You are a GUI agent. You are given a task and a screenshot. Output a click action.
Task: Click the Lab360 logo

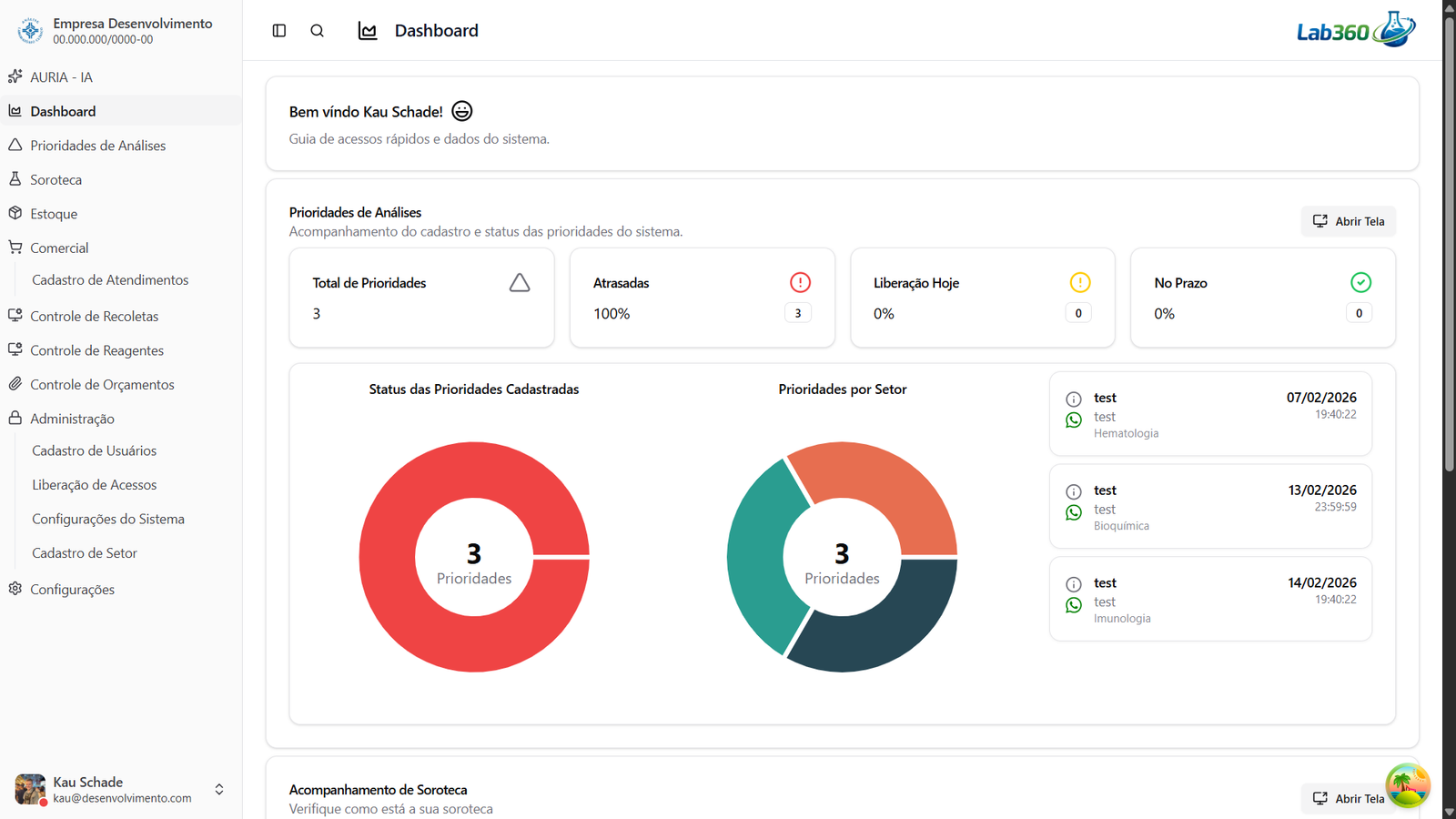coord(1355,30)
